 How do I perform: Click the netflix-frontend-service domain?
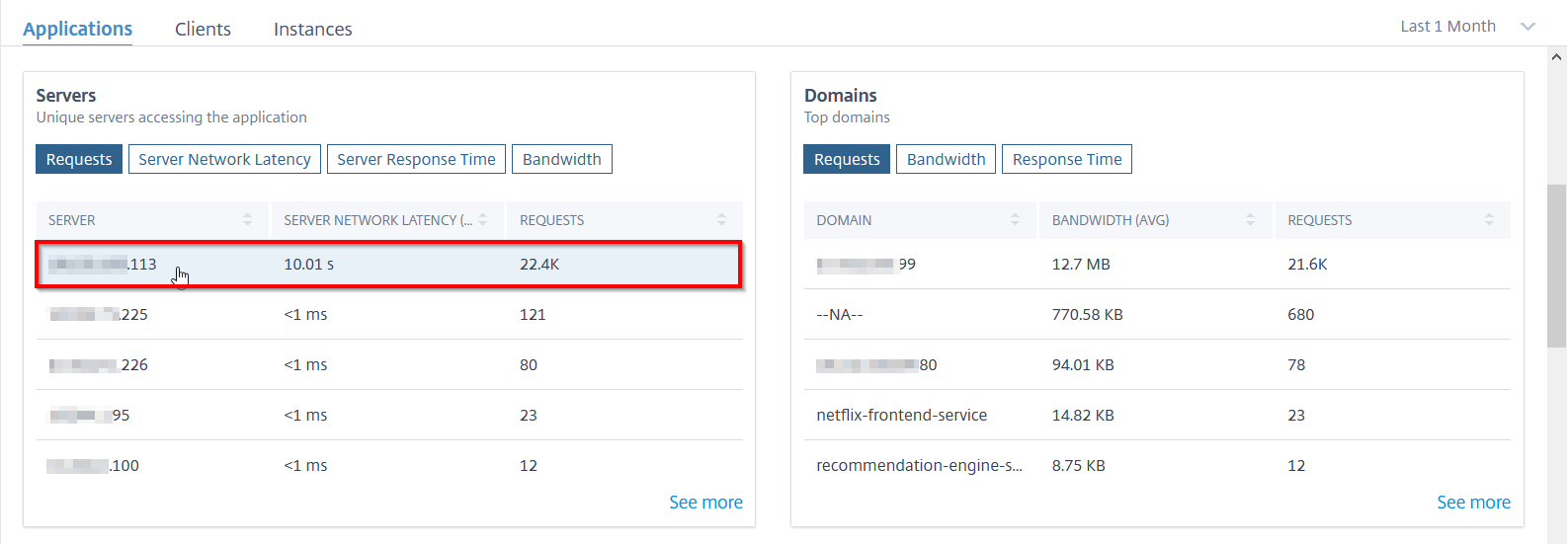(901, 416)
